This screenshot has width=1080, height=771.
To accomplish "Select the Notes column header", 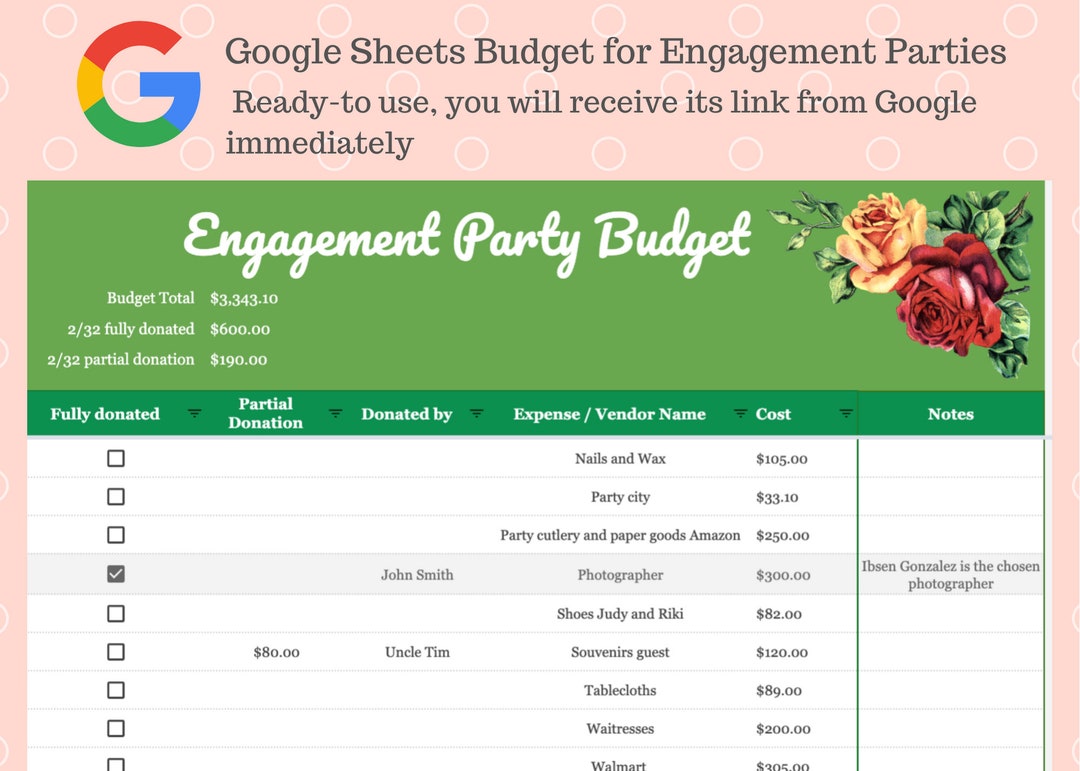I will (x=950, y=413).
